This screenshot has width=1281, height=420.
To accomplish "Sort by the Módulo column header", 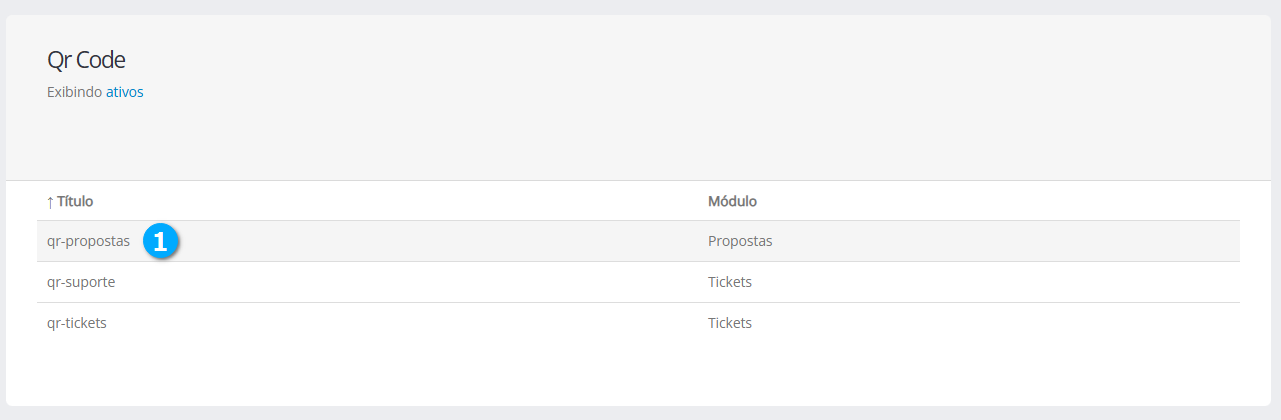I will tap(732, 201).
